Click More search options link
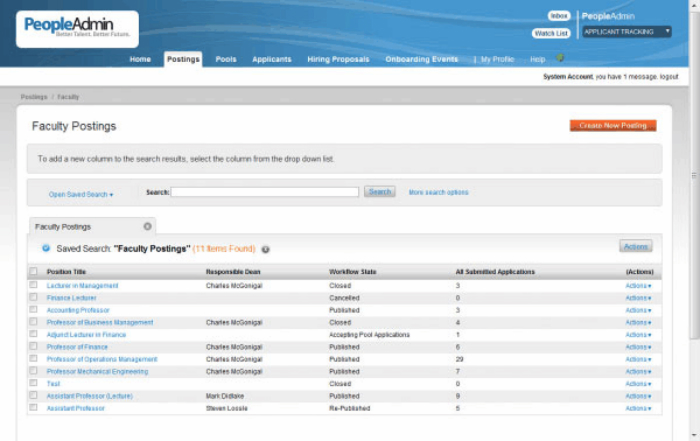 click(x=438, y=192)
